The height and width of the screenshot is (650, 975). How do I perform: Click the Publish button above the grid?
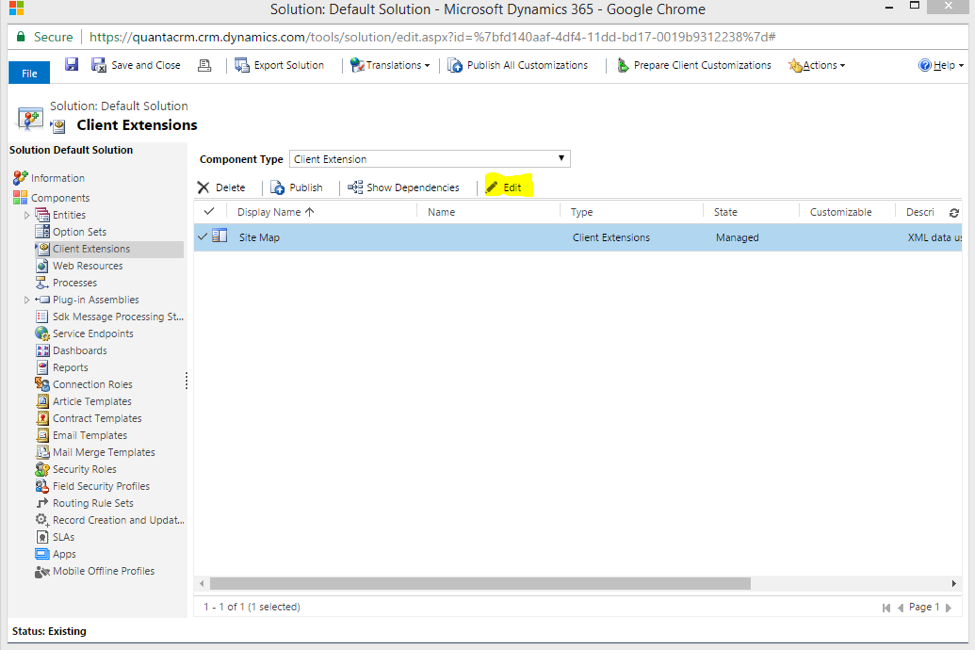point(297,187)
